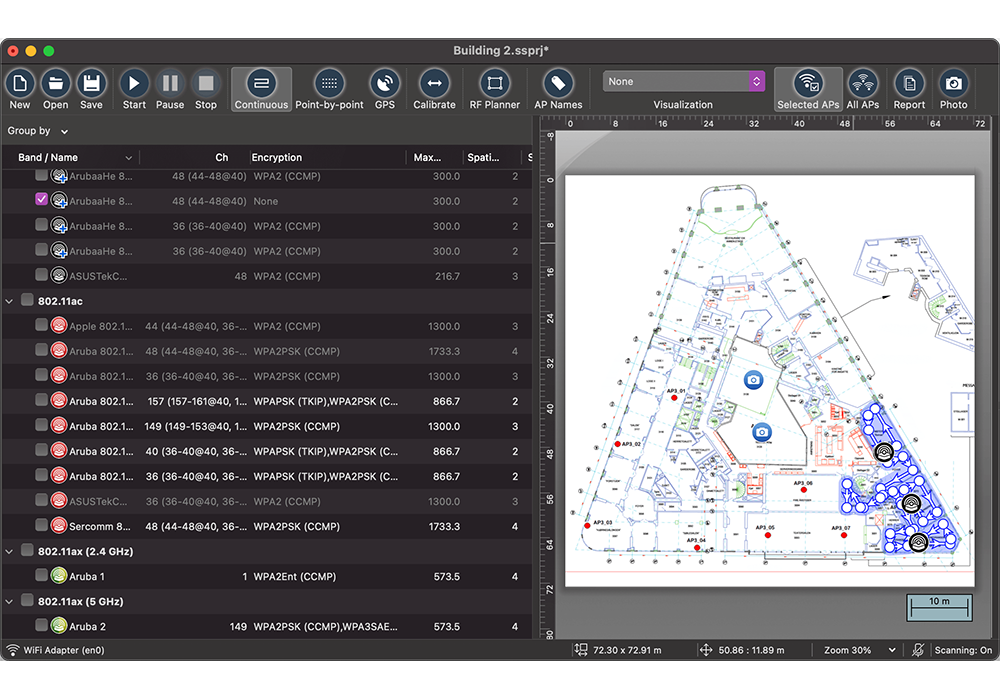The image size is (1000, 700).
Task: Select all APs in the 802.11ac group
Action: click(27, 300)
